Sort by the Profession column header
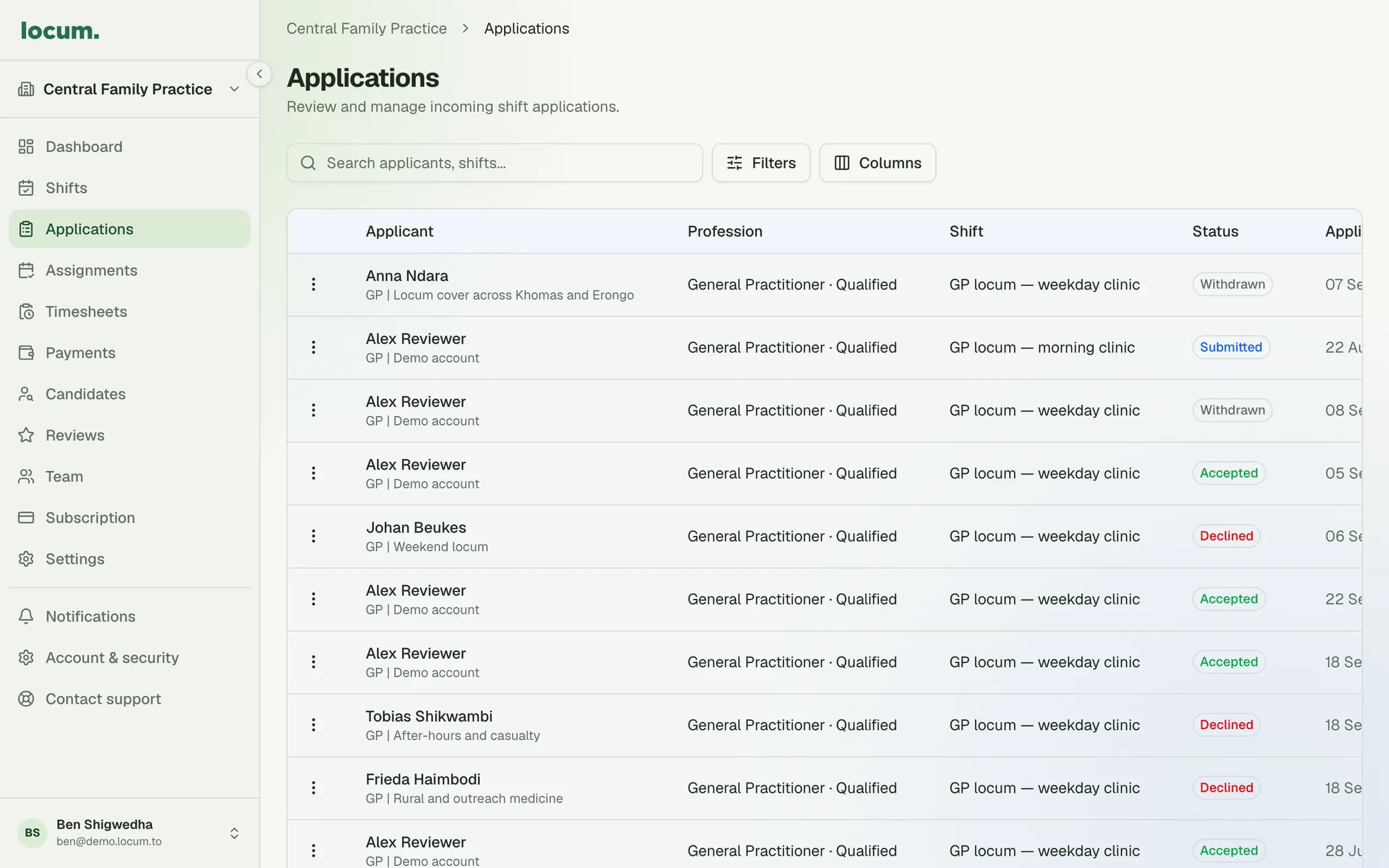Screen dimensions: 1389x868 (725, 231)
